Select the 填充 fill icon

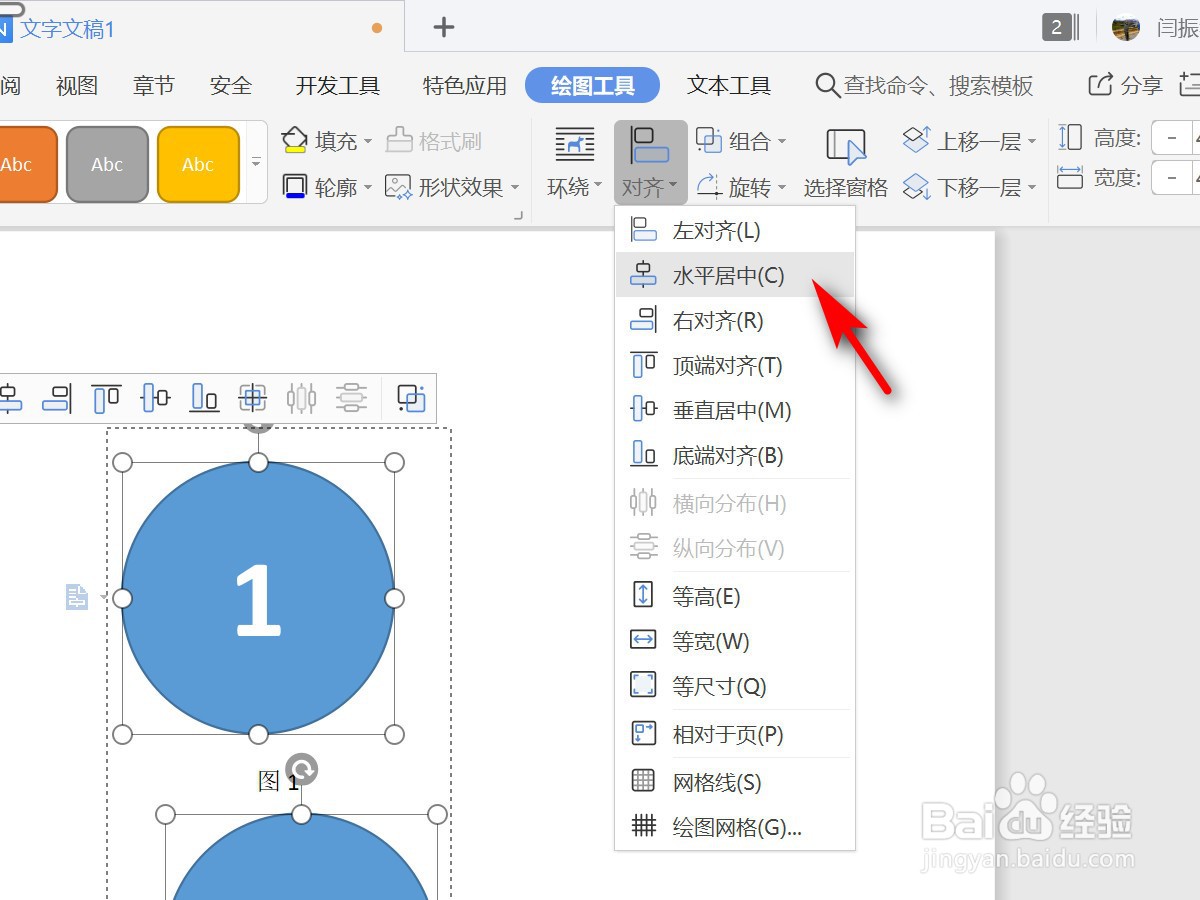(x=297, y=141)
